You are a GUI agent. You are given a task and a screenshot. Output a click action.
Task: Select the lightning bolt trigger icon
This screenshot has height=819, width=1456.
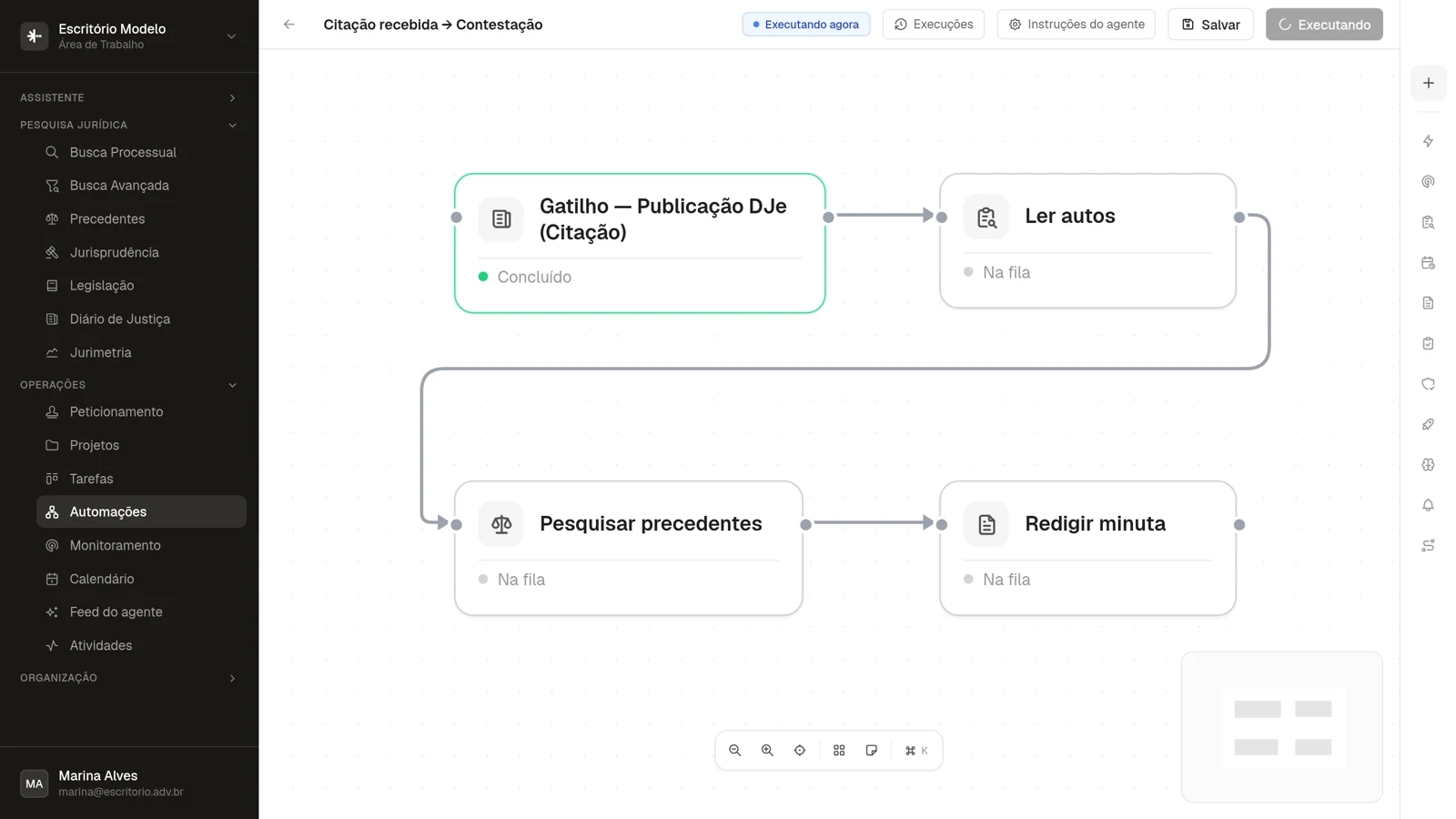point(1429,141)
